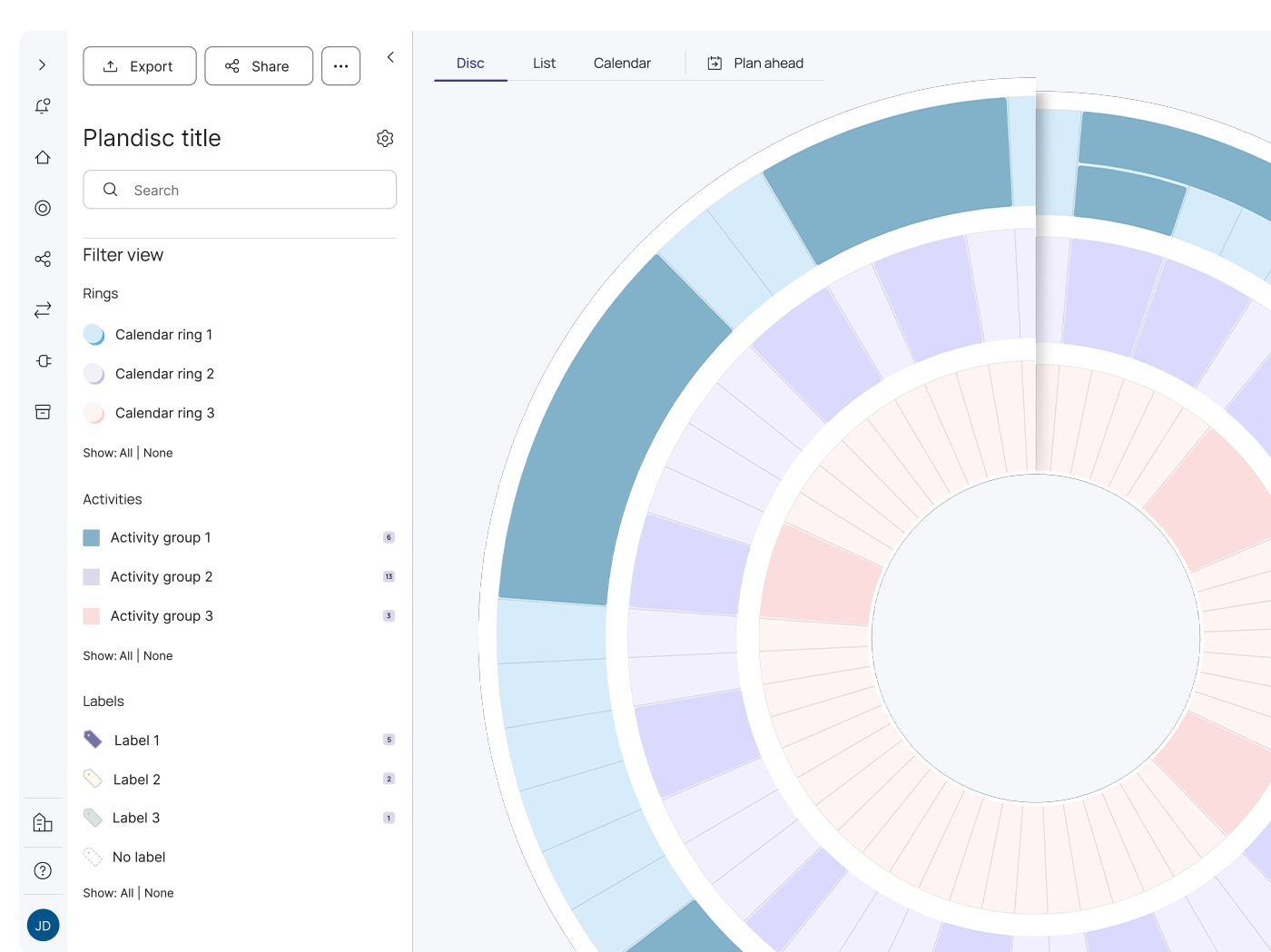This screenshot has height=952, width=1271.
Task: Click Label 2 count badge 2
Action: [x=389, y=779]
